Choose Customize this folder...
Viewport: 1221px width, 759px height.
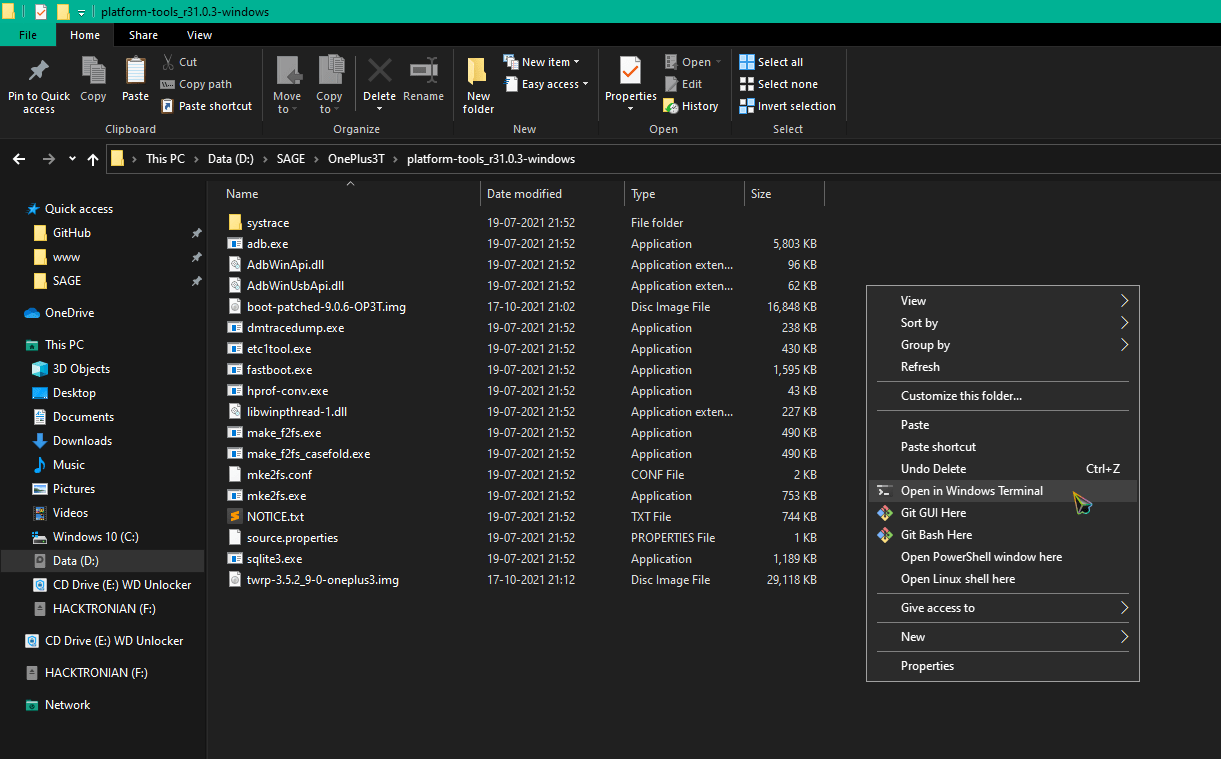(x=1003, y=396)
